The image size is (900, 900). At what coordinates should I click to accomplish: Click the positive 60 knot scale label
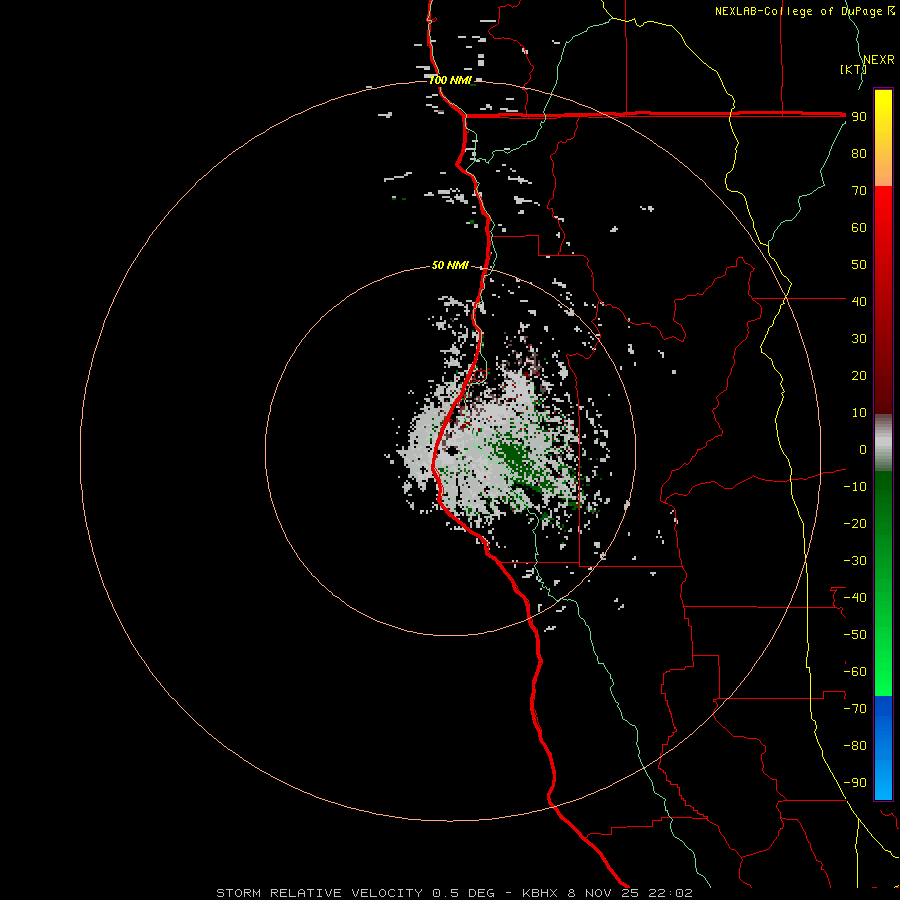[859, 227]
